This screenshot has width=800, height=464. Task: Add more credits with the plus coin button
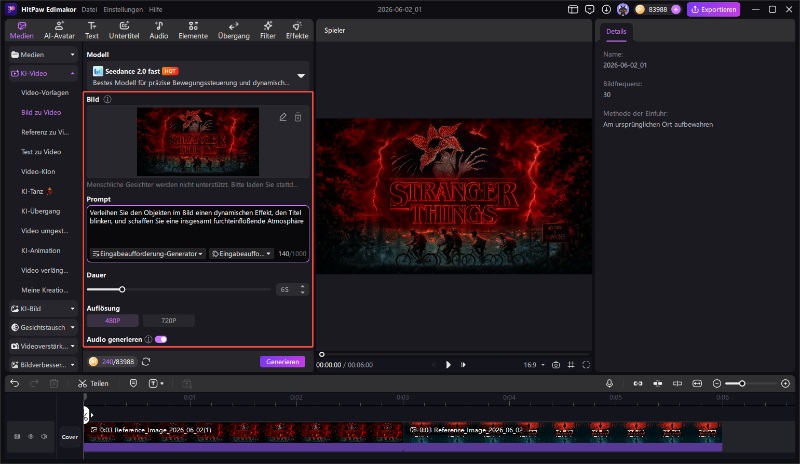(676, 9)
